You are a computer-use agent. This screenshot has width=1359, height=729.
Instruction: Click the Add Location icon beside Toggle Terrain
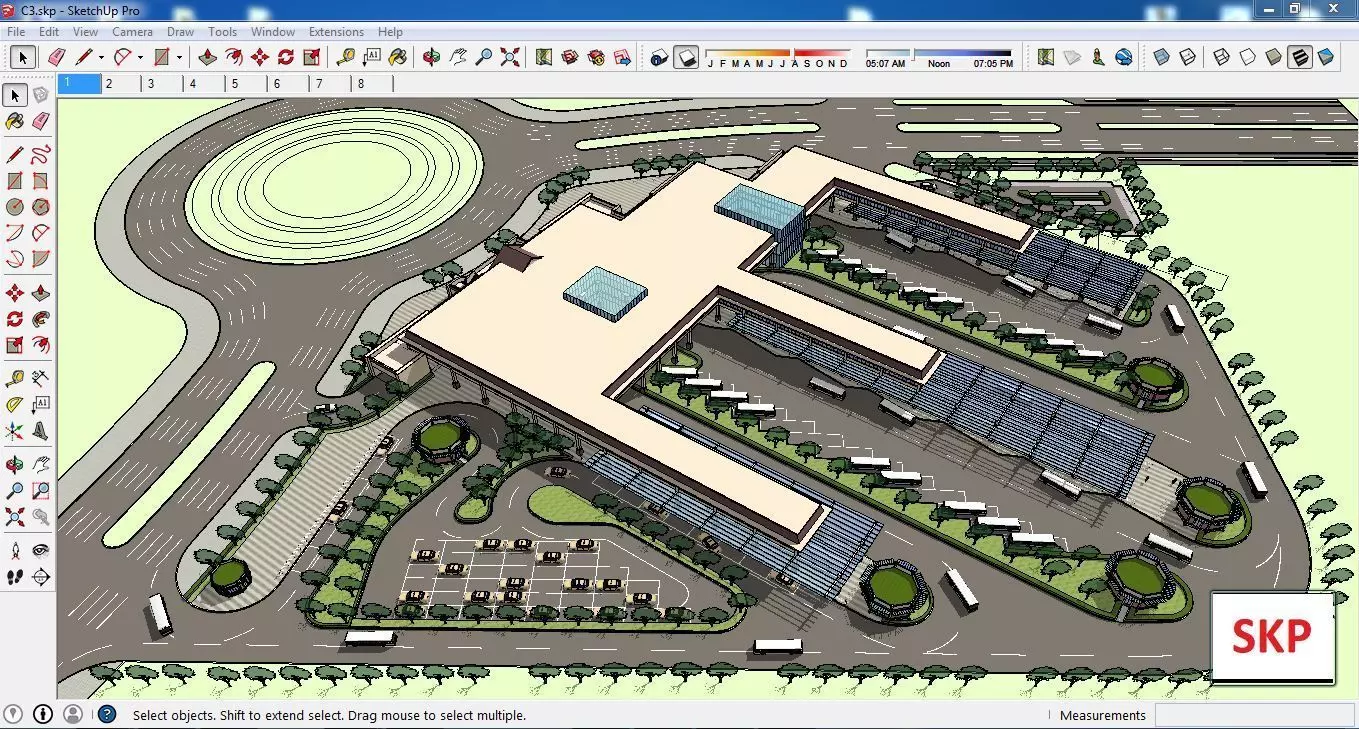[x=1046, y=57]
